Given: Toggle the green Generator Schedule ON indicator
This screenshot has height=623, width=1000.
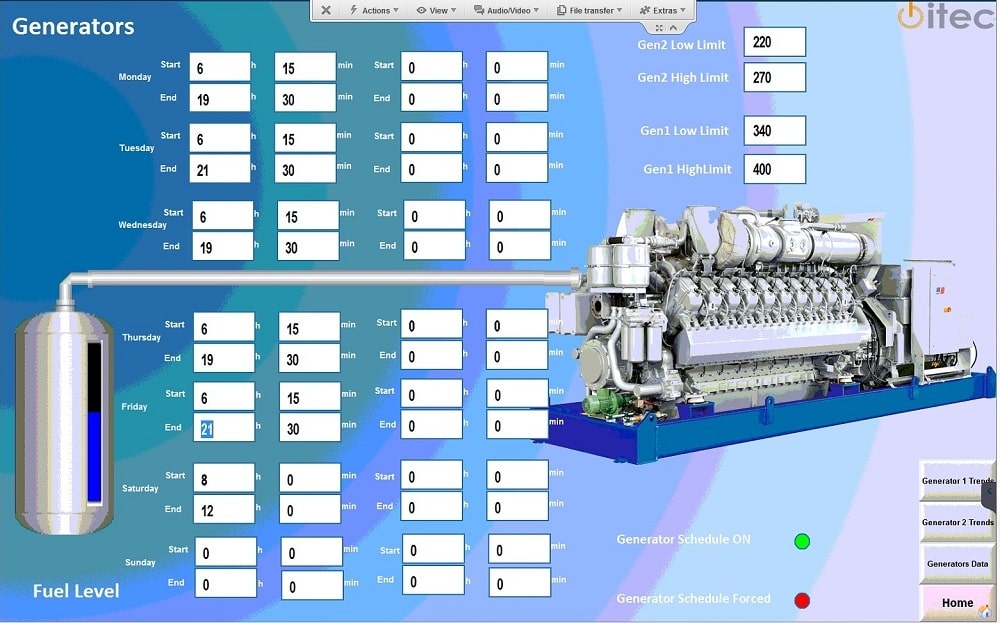Looking at the screenshot, I should [x=802, y=541].
